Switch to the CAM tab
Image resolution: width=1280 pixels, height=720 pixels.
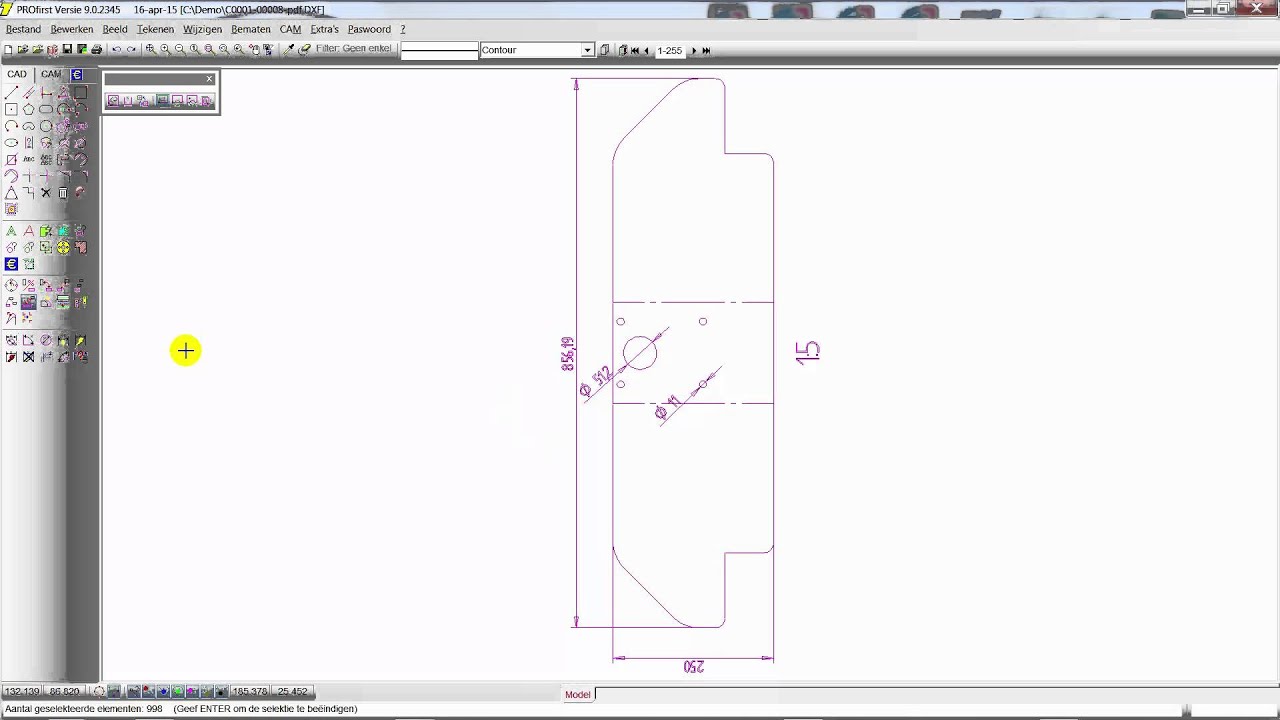[x=51, y=74]
